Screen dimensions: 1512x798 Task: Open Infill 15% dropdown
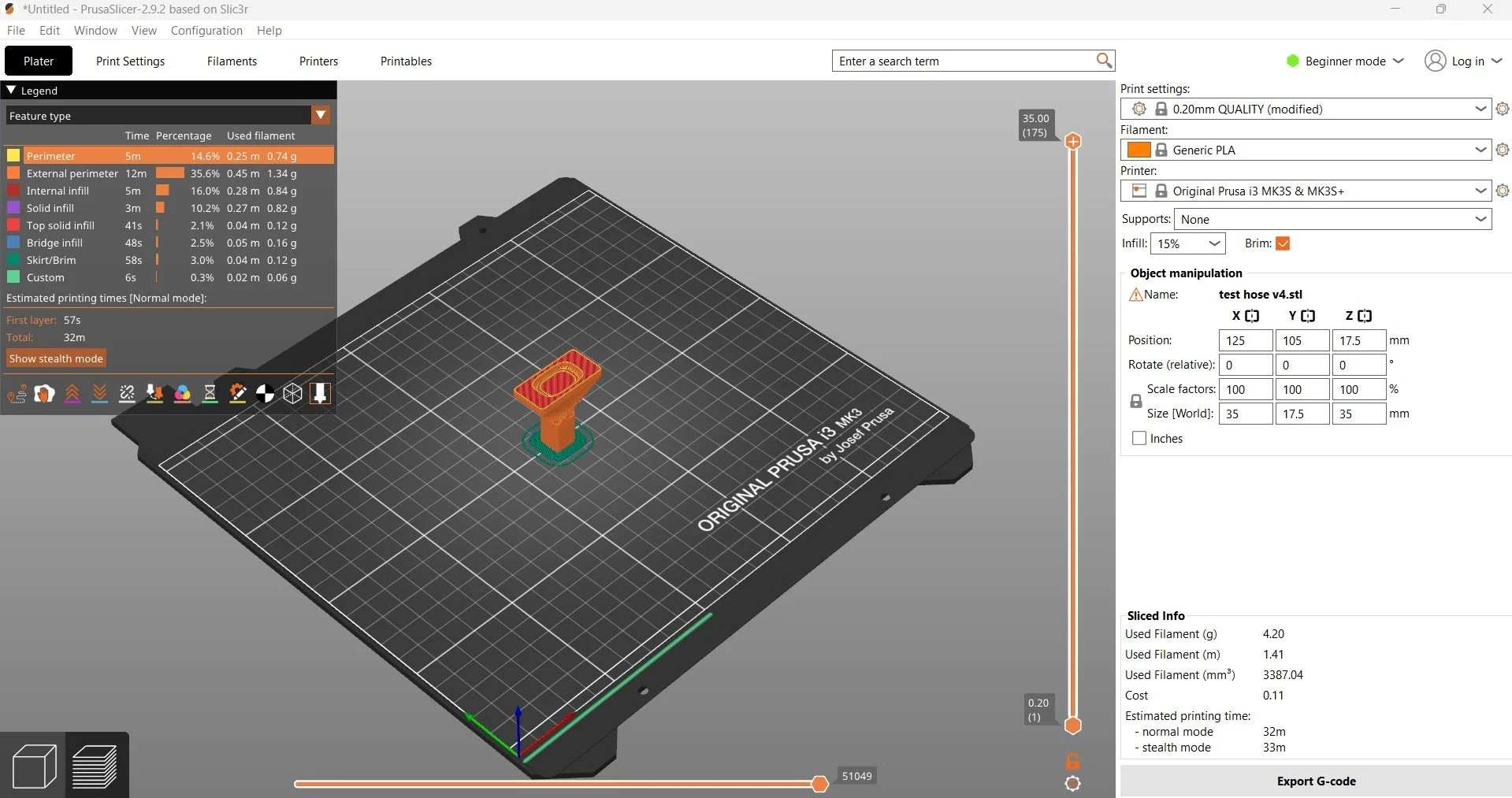click(x=1187, y=243)
